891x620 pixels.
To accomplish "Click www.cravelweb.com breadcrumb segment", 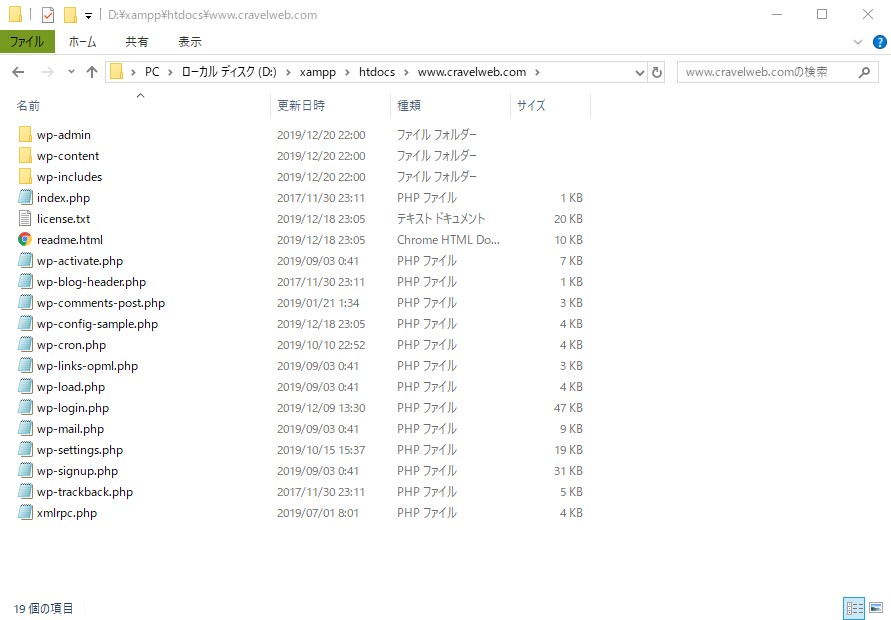I will (472, 72).
